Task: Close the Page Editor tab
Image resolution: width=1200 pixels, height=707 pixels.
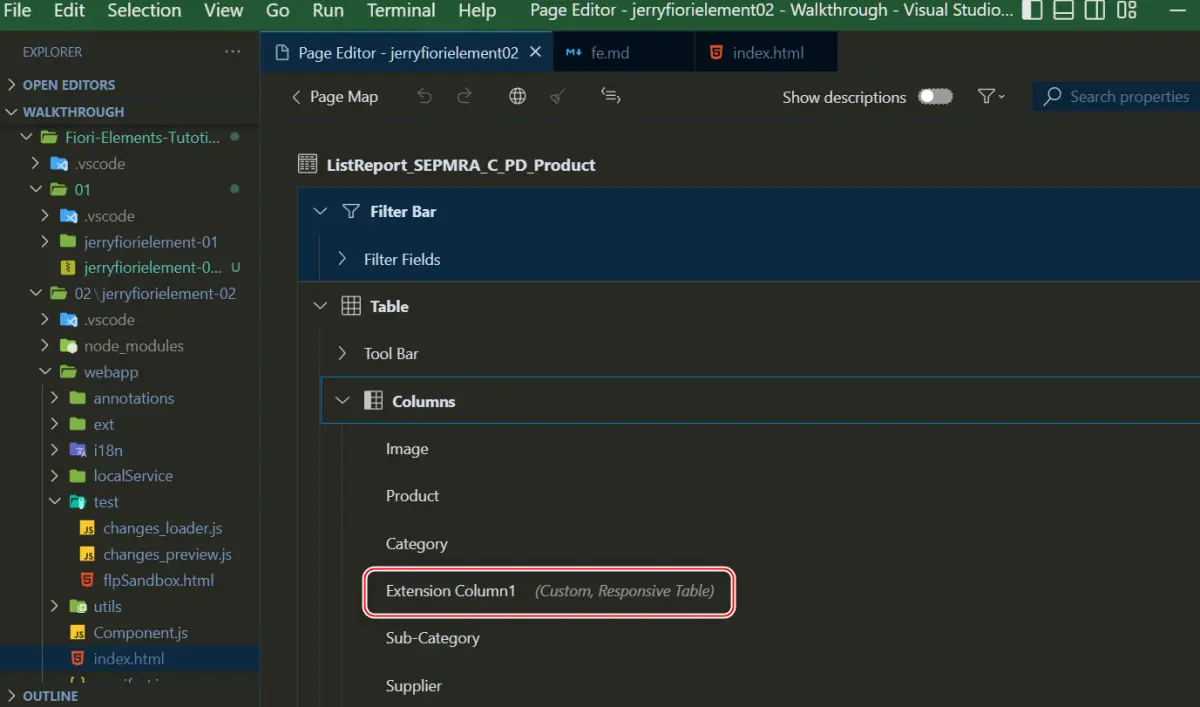Action: [x=536, y=52]
